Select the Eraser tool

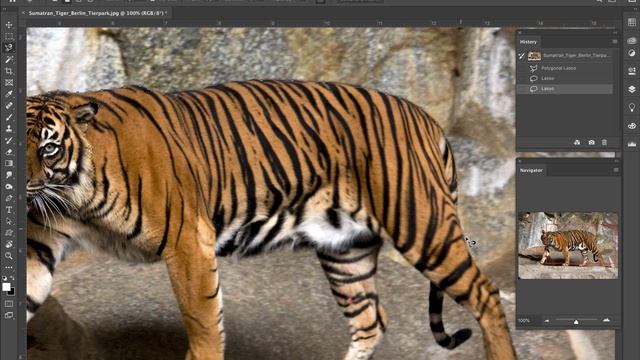[9, 151]
